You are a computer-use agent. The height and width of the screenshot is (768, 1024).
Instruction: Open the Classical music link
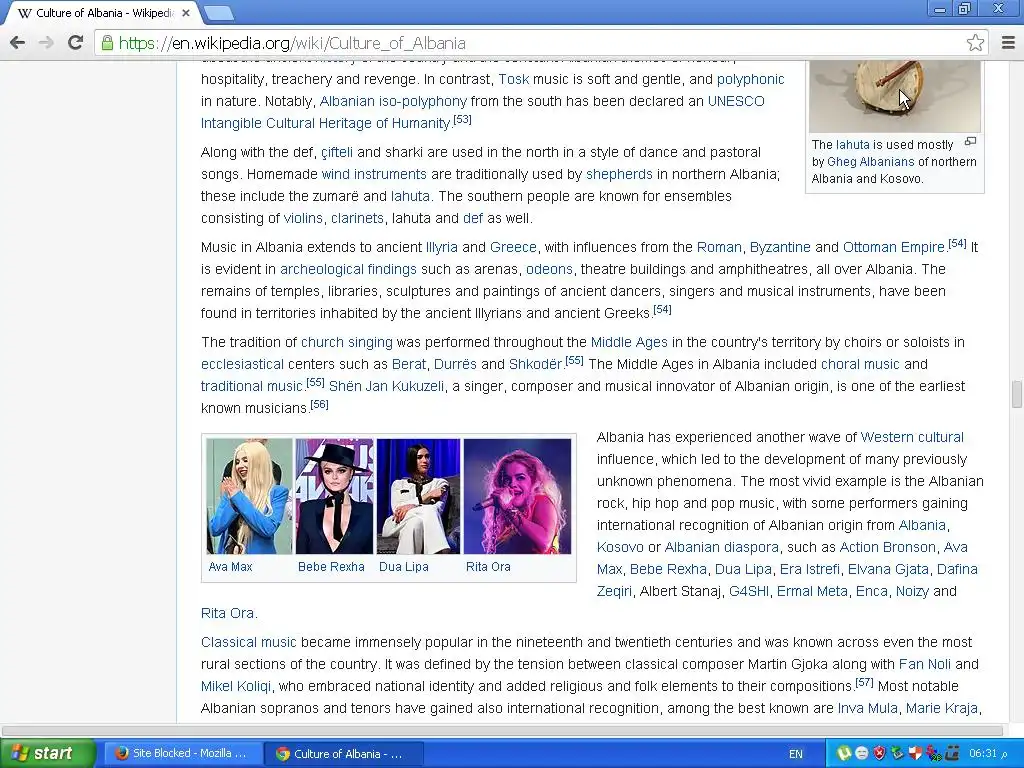pyautogui.click(x=249, y=642)
